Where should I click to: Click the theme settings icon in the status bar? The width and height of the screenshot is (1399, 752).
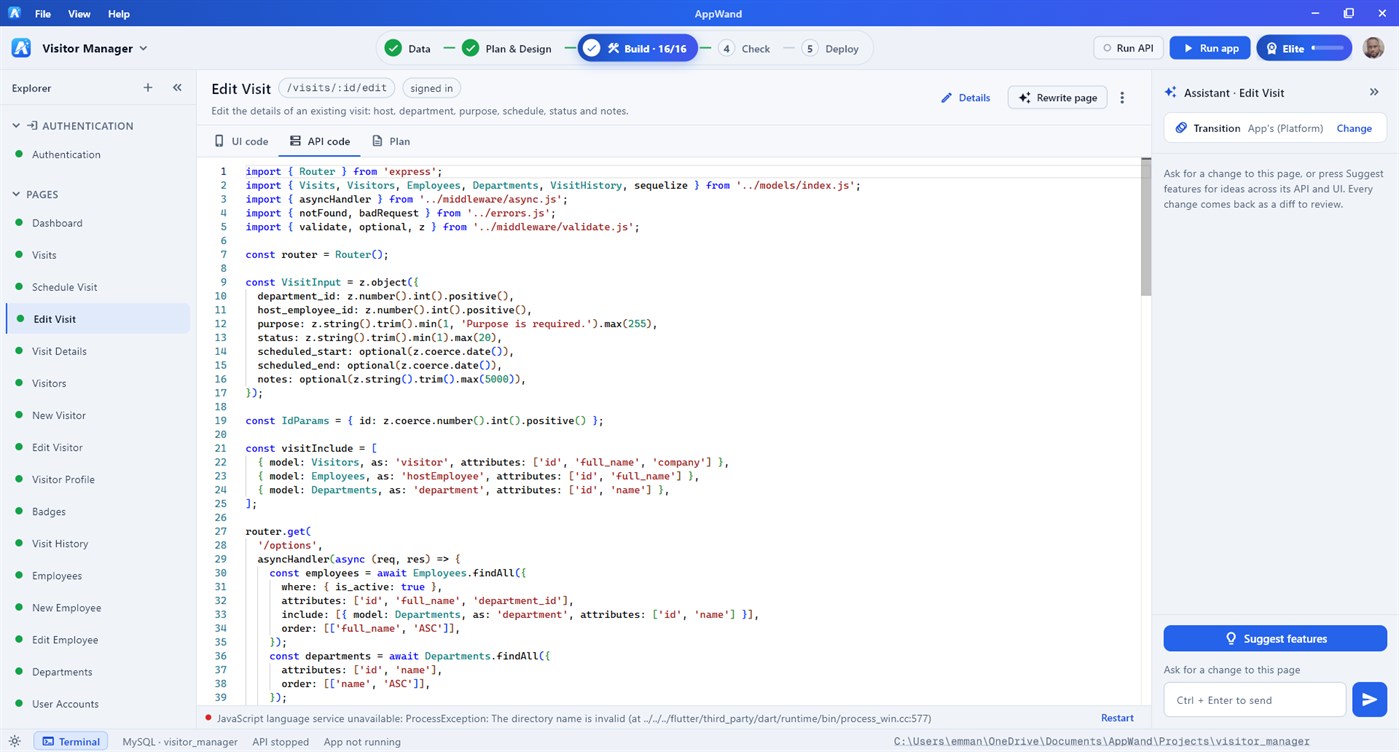click(15, 742)
